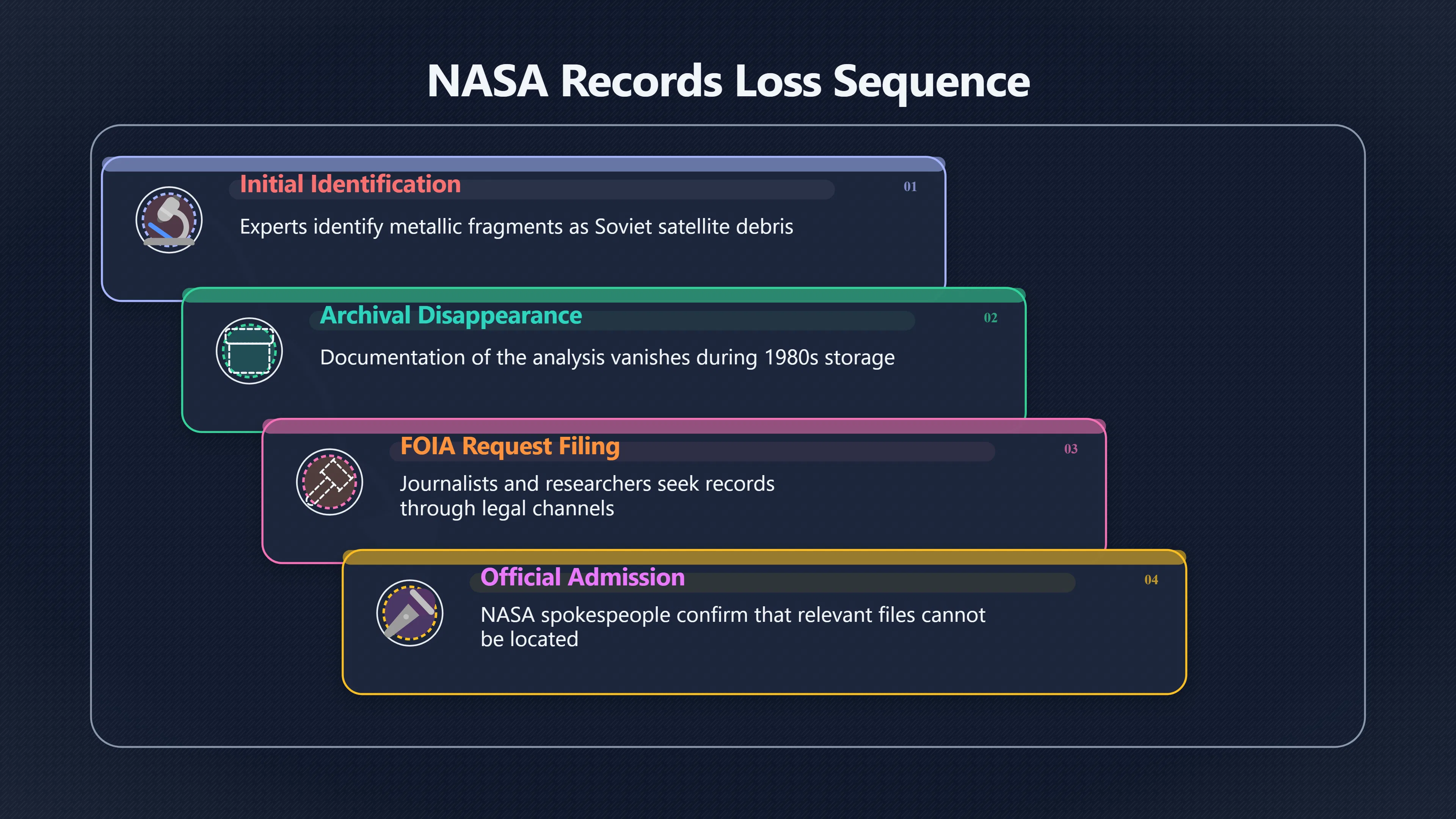This screenshot has width=1456, height=819.
Task: Click the Journalists and researchers description text
Action: (x=587, y=496)
